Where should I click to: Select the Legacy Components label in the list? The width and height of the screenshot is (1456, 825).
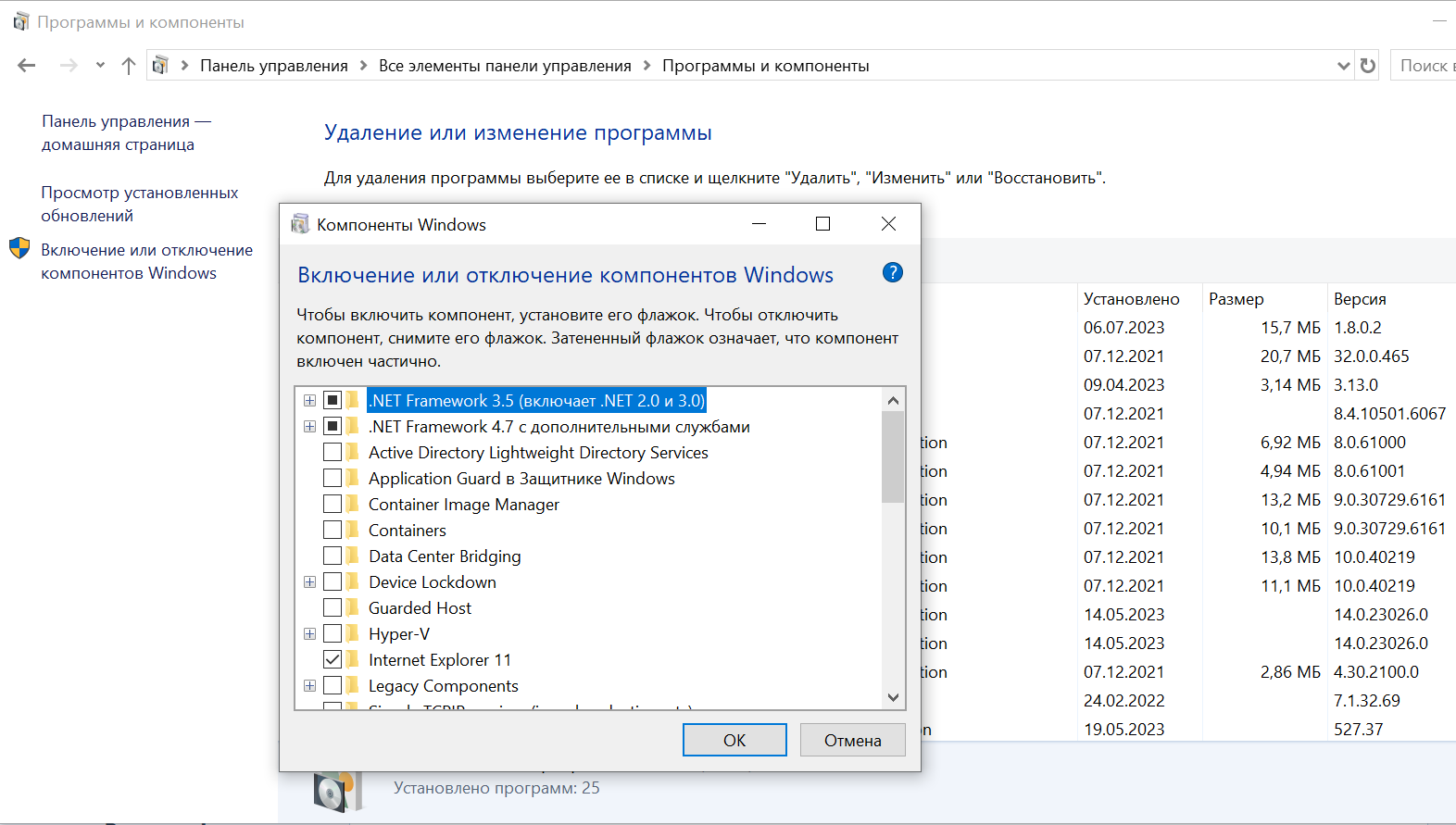pos(444,685)
